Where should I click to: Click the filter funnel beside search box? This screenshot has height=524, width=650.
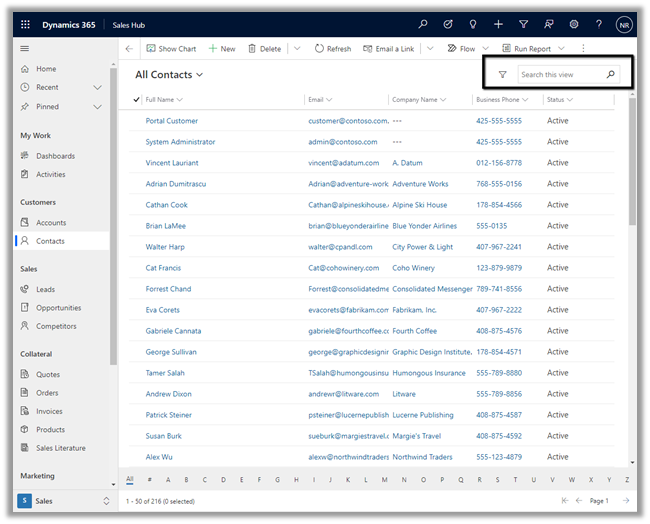point(502,75)
